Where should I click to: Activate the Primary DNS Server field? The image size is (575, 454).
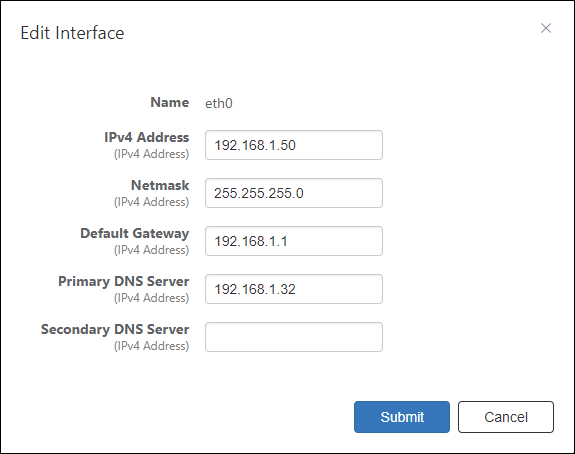[x=294, y=289]
